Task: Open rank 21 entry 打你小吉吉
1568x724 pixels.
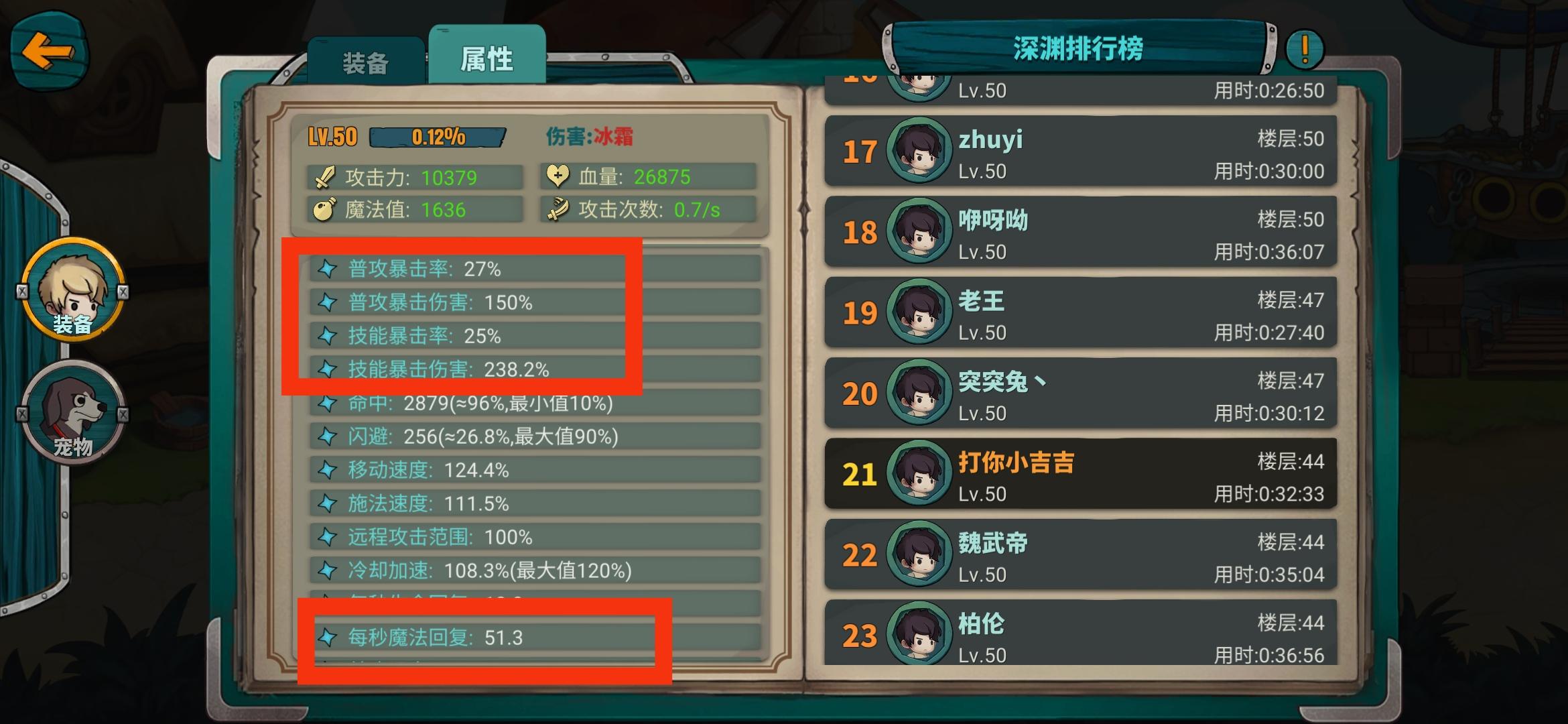Action: 1080,474
